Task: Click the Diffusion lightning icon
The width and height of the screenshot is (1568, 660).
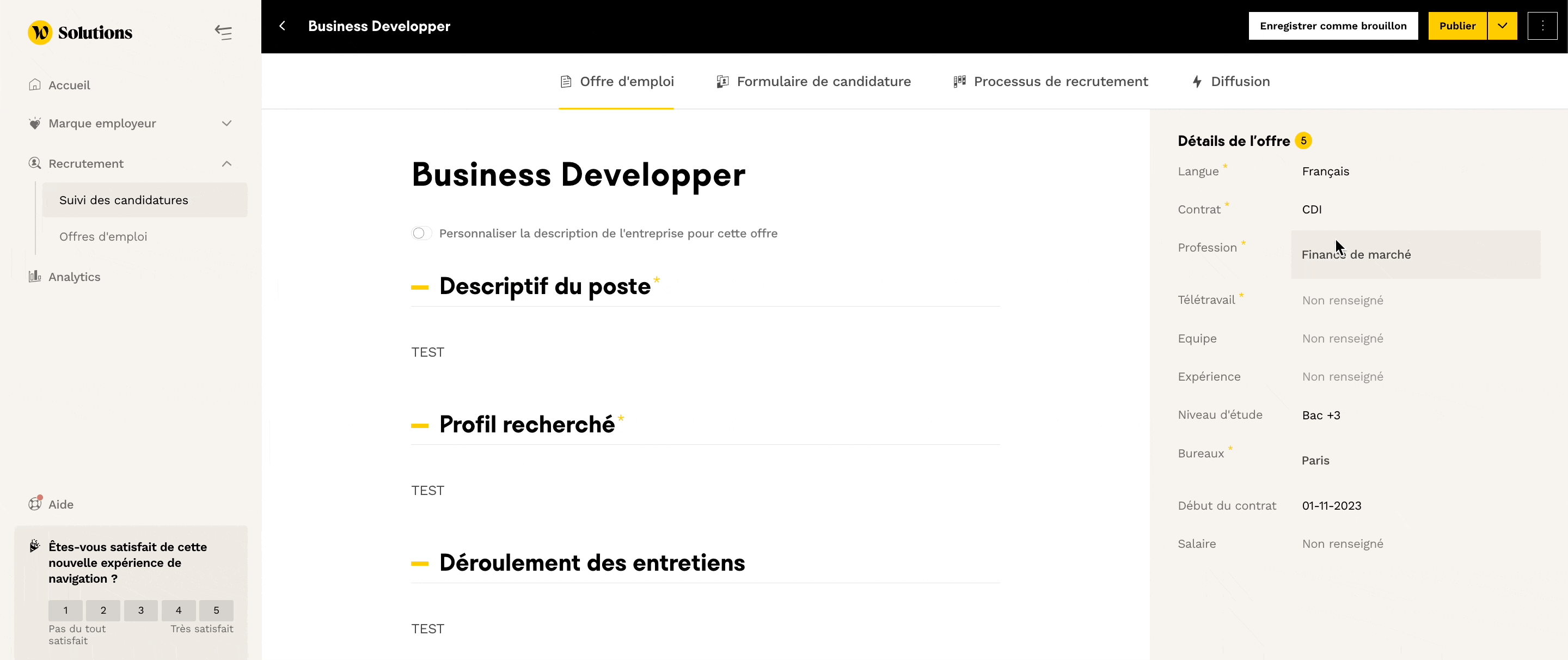Action: [x=1197, y=82]
